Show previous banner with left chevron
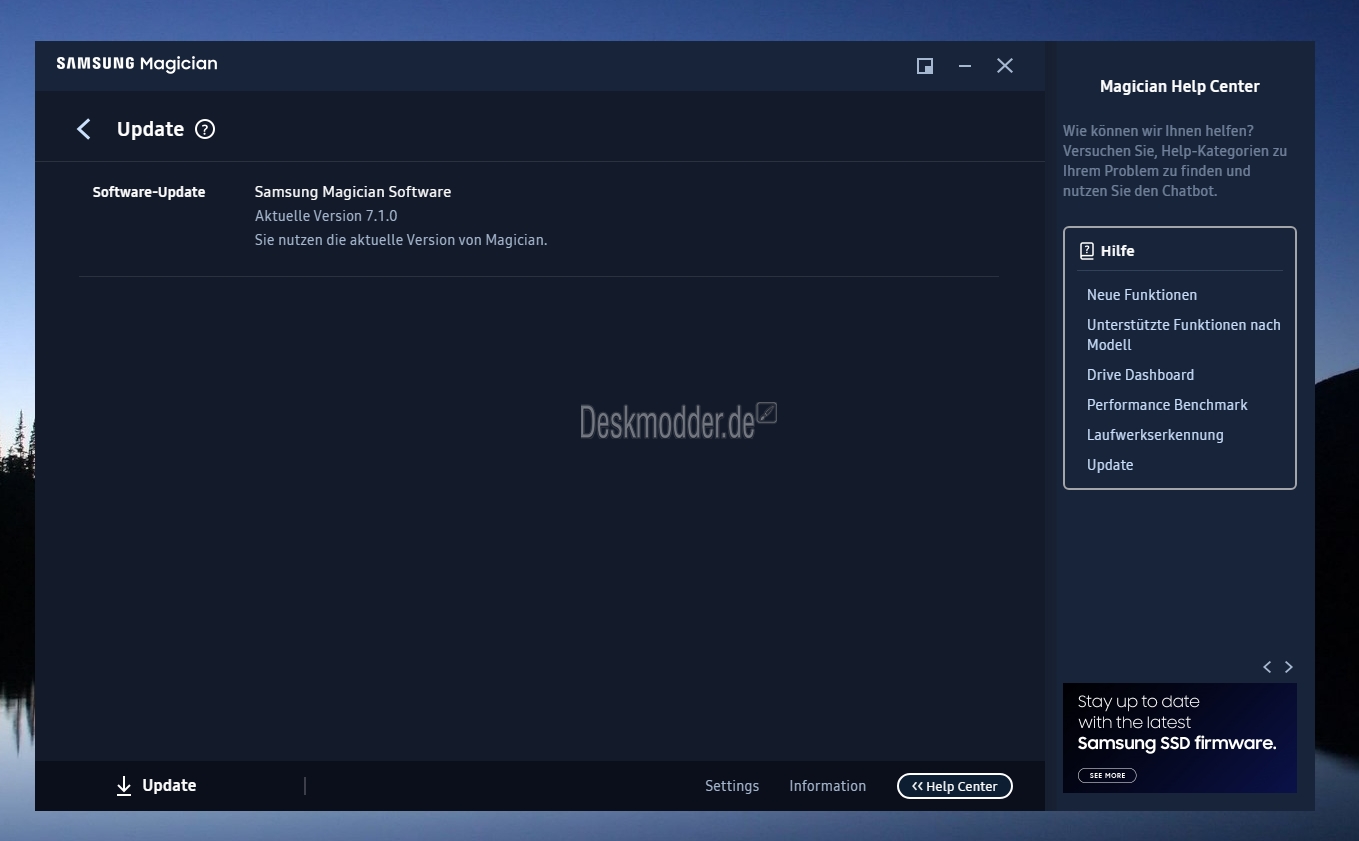Viewport: 1359px width, 841px height. tap(1267, 667)
